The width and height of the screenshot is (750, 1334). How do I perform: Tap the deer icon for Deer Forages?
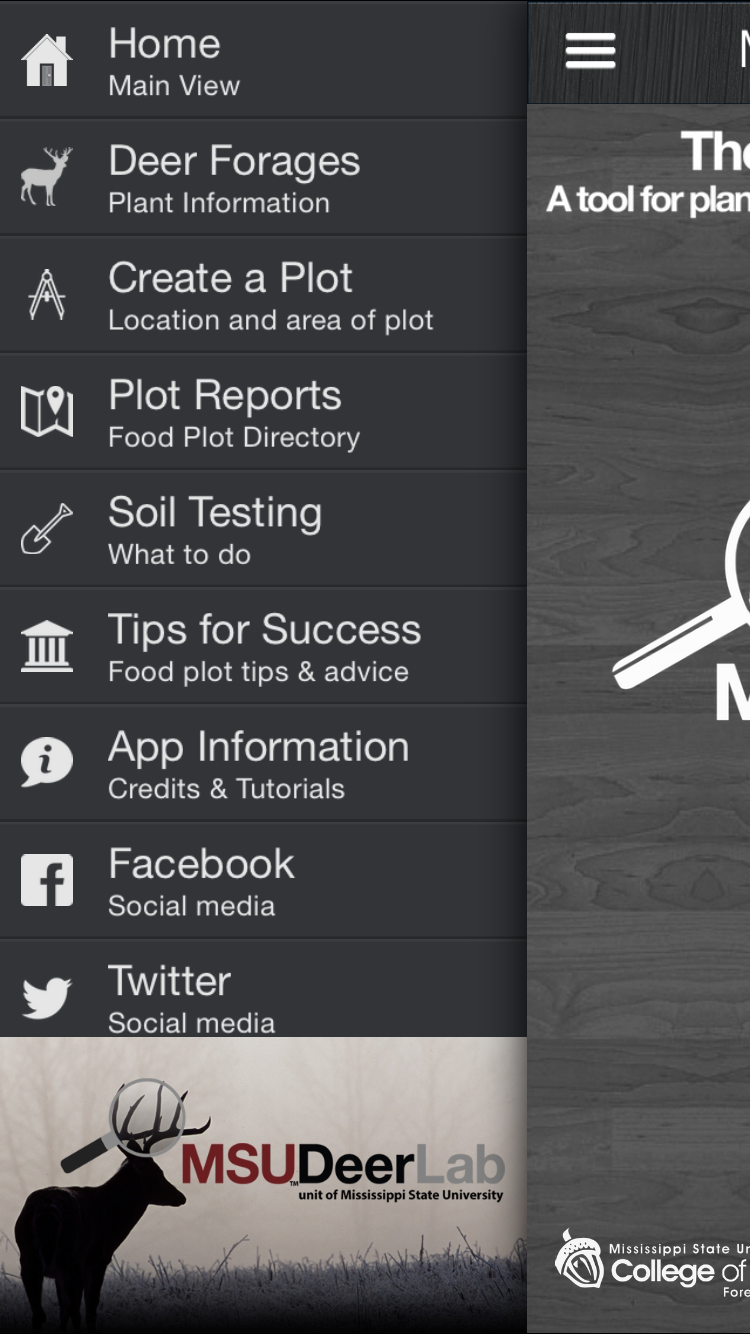click(46, 176)
